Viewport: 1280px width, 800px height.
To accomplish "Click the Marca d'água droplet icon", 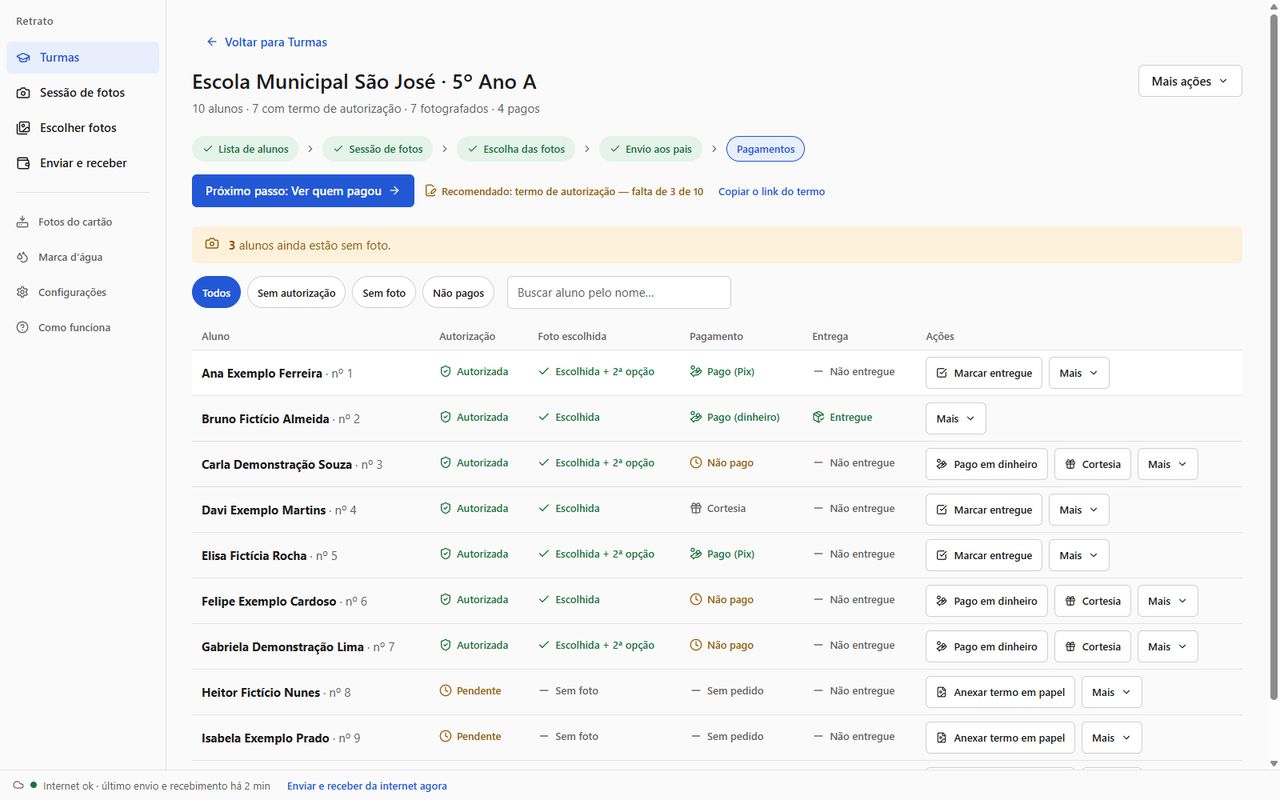I will 22,257.
